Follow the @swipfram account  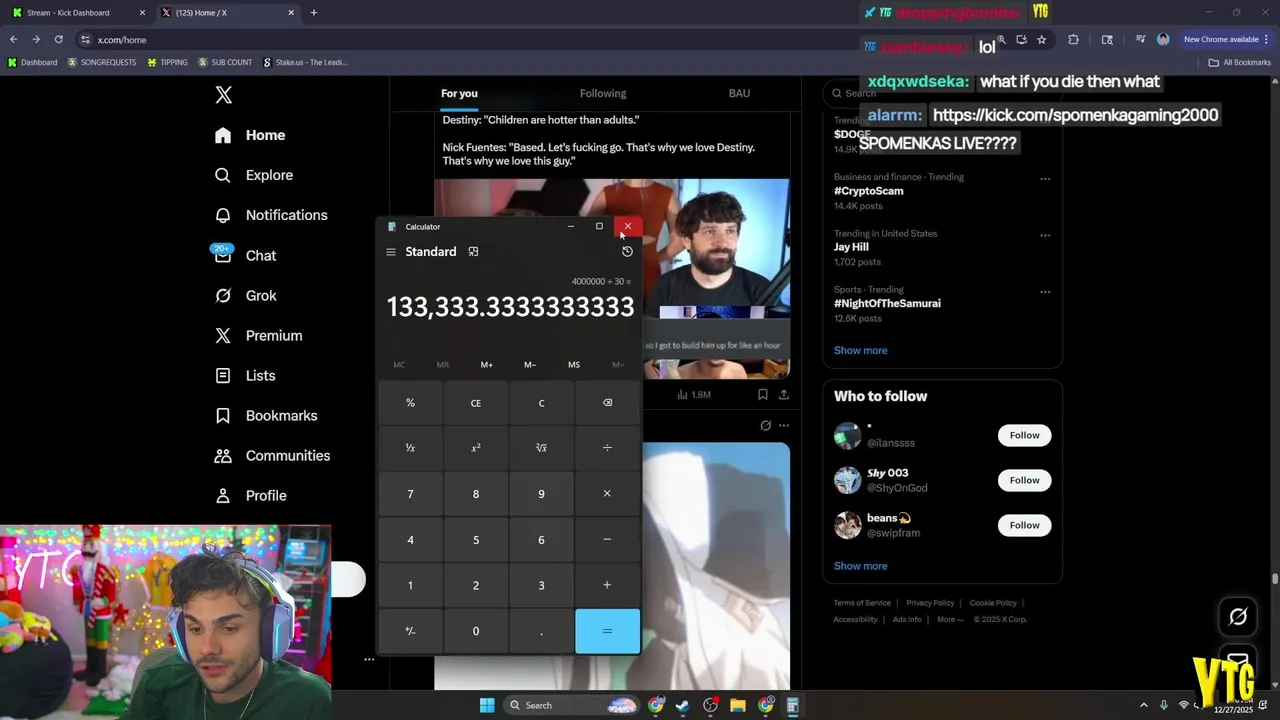(x=1024, y=525)
